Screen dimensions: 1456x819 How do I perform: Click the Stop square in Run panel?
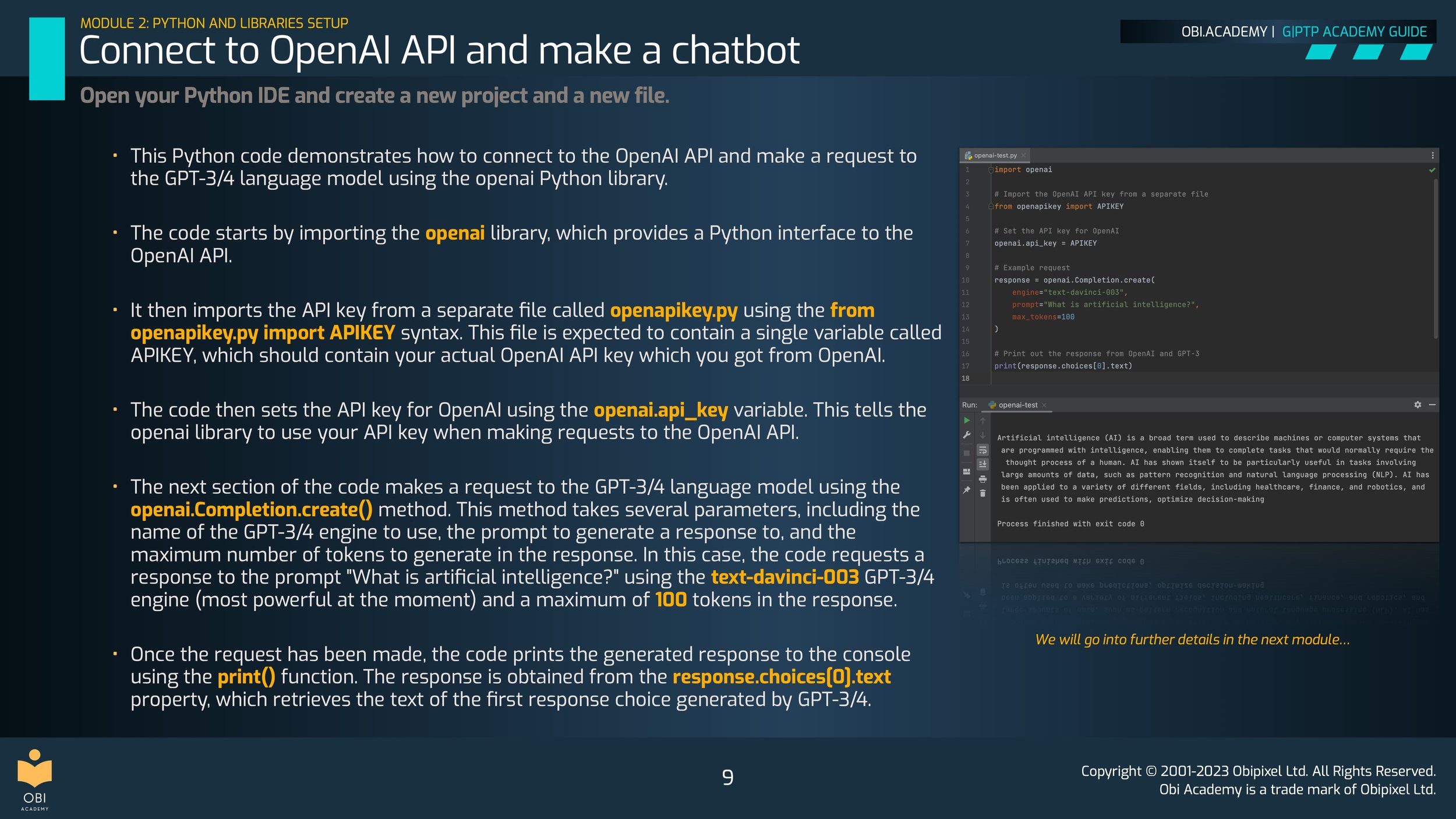(x=967, y=453)
